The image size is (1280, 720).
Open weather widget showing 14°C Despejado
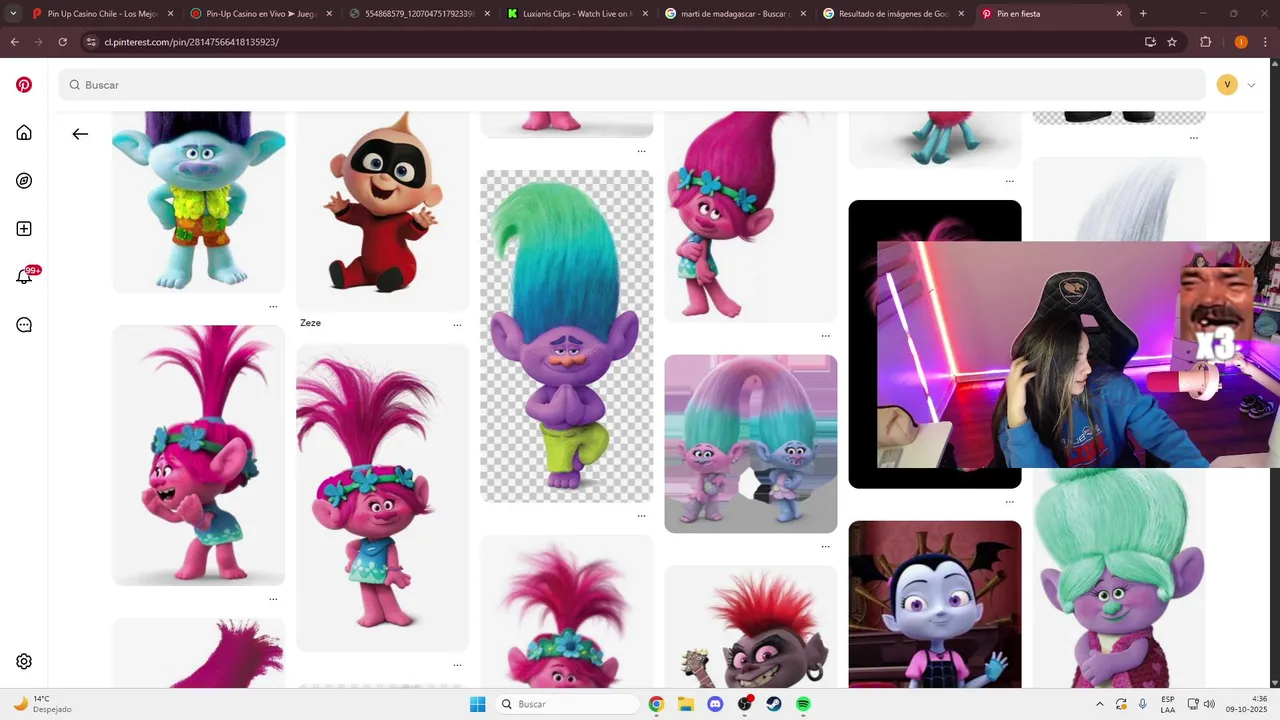[42, 704]
